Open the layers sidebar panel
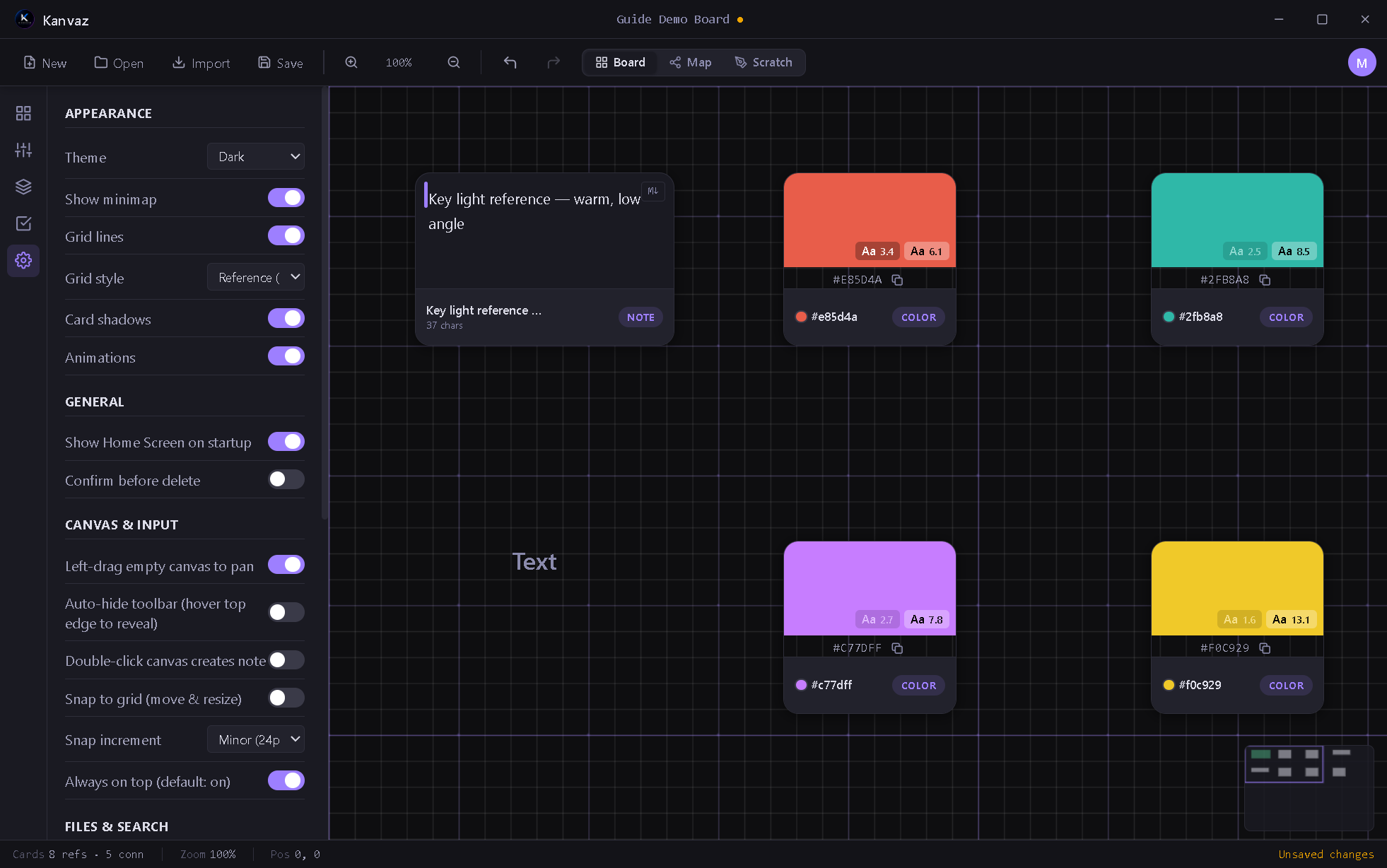The width and height of the screenshot is (1387, 868). tap(23, 187)
